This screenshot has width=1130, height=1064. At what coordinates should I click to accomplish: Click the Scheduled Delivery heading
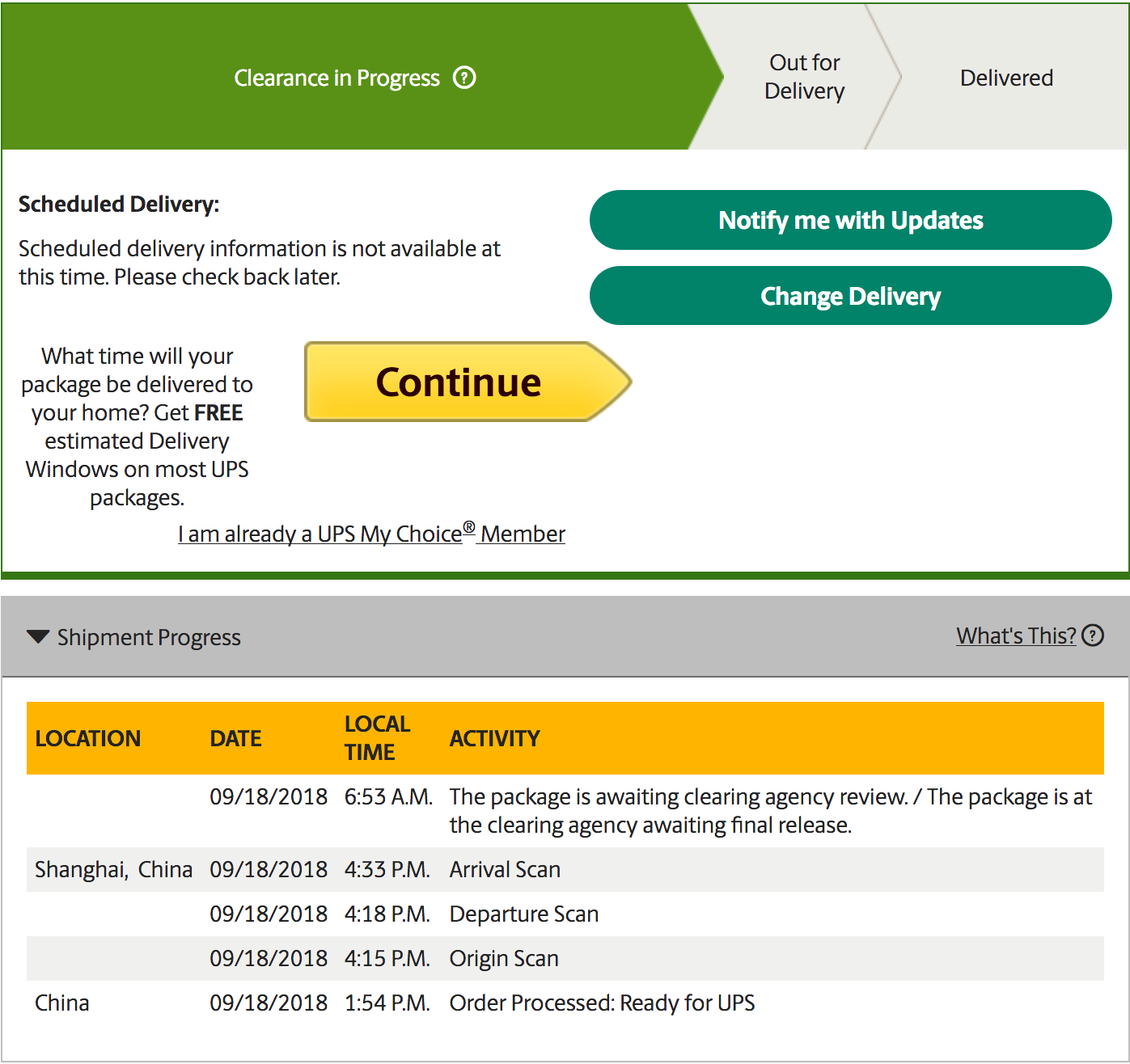(x=119, y=204)
